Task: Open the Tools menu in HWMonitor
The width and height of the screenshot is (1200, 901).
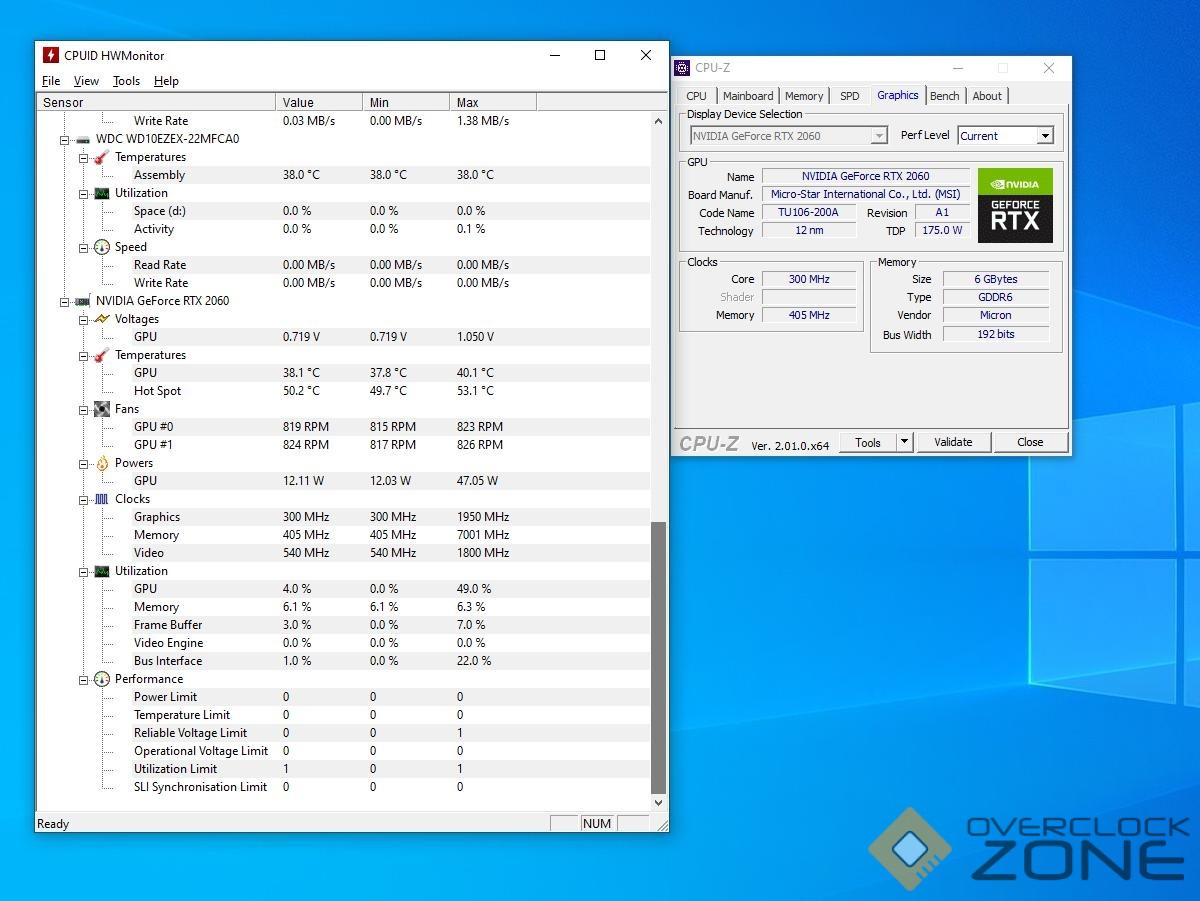Action: 126,81
